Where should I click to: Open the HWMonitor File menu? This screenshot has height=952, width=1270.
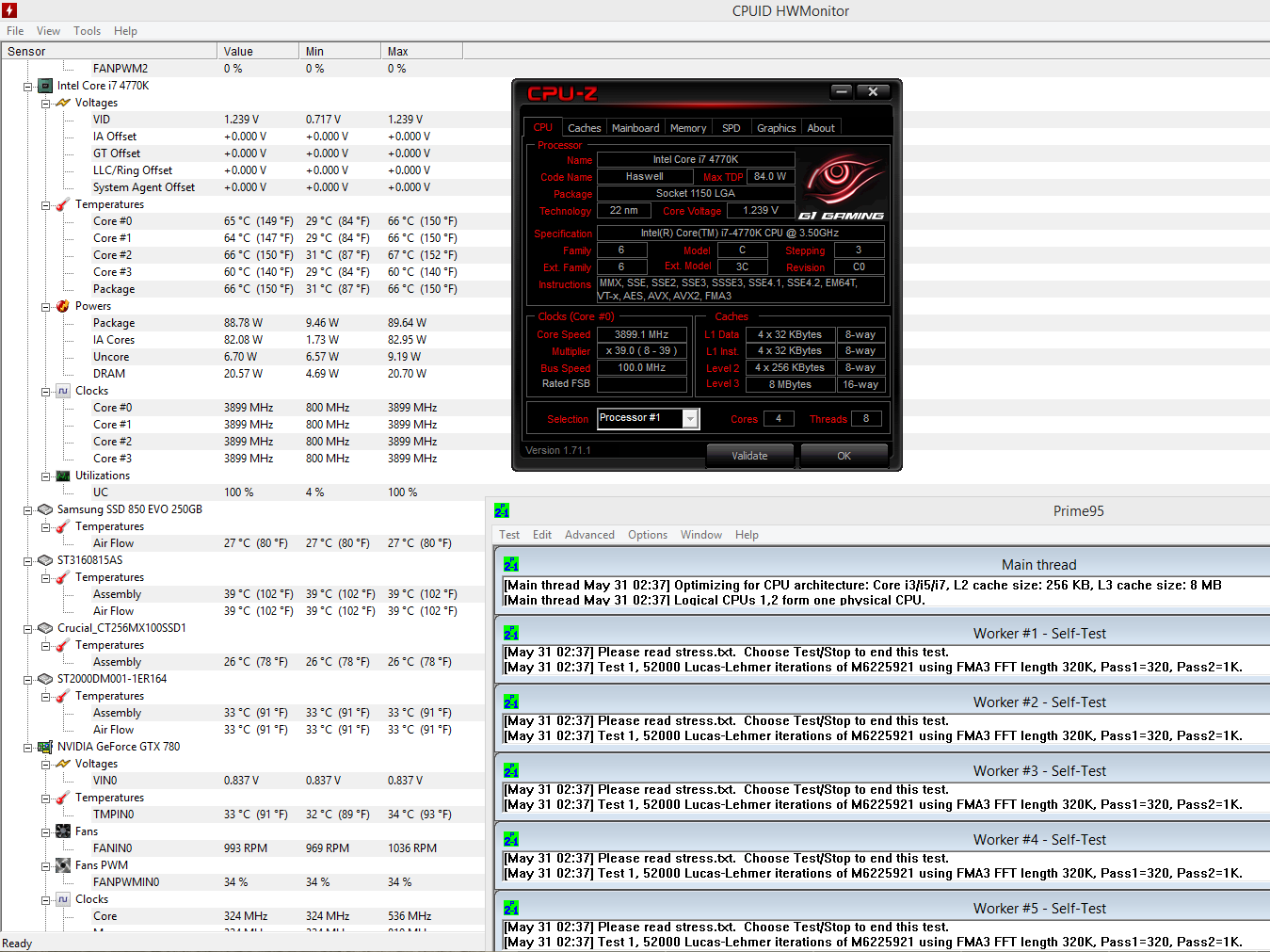pyautogui.click(x=15, y=31)
